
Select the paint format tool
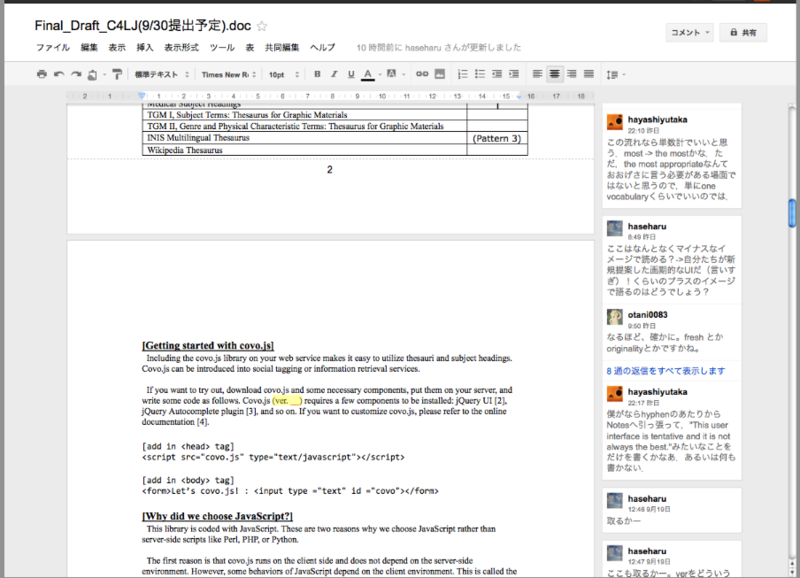117,74
